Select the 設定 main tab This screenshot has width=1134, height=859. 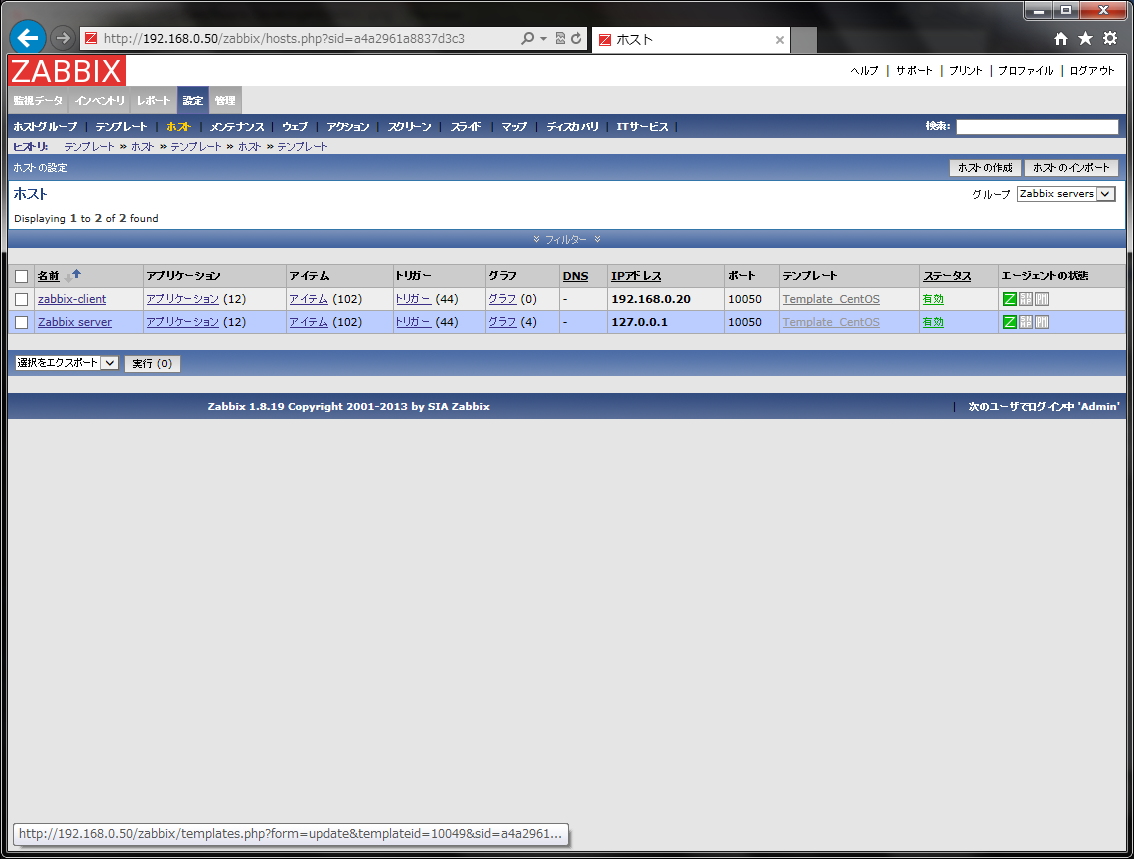pos(193,101)
